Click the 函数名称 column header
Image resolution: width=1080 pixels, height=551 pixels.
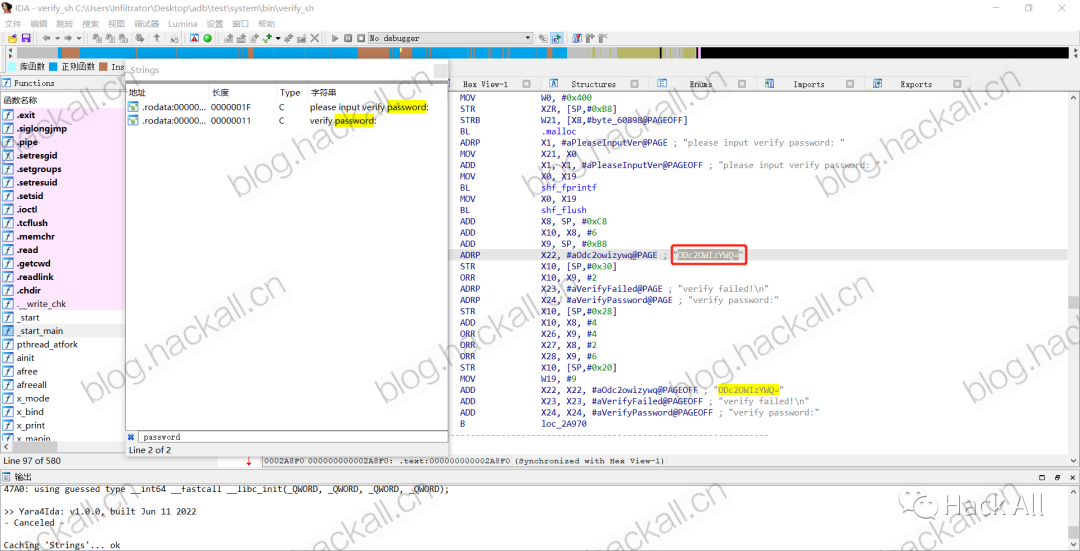click(63, 100)
